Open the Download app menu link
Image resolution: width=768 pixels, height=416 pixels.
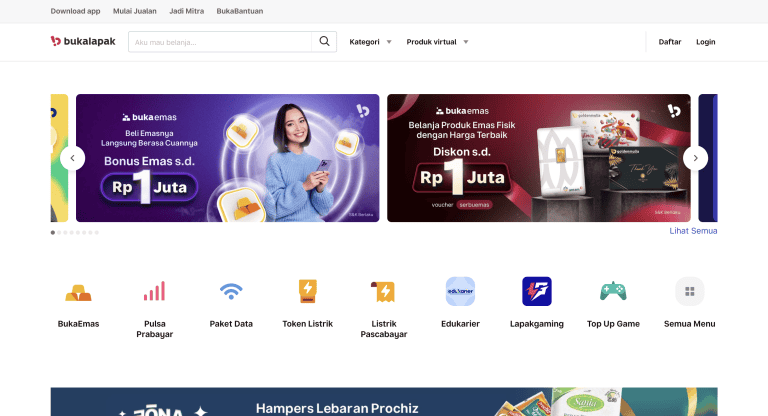tap(75, 11)
